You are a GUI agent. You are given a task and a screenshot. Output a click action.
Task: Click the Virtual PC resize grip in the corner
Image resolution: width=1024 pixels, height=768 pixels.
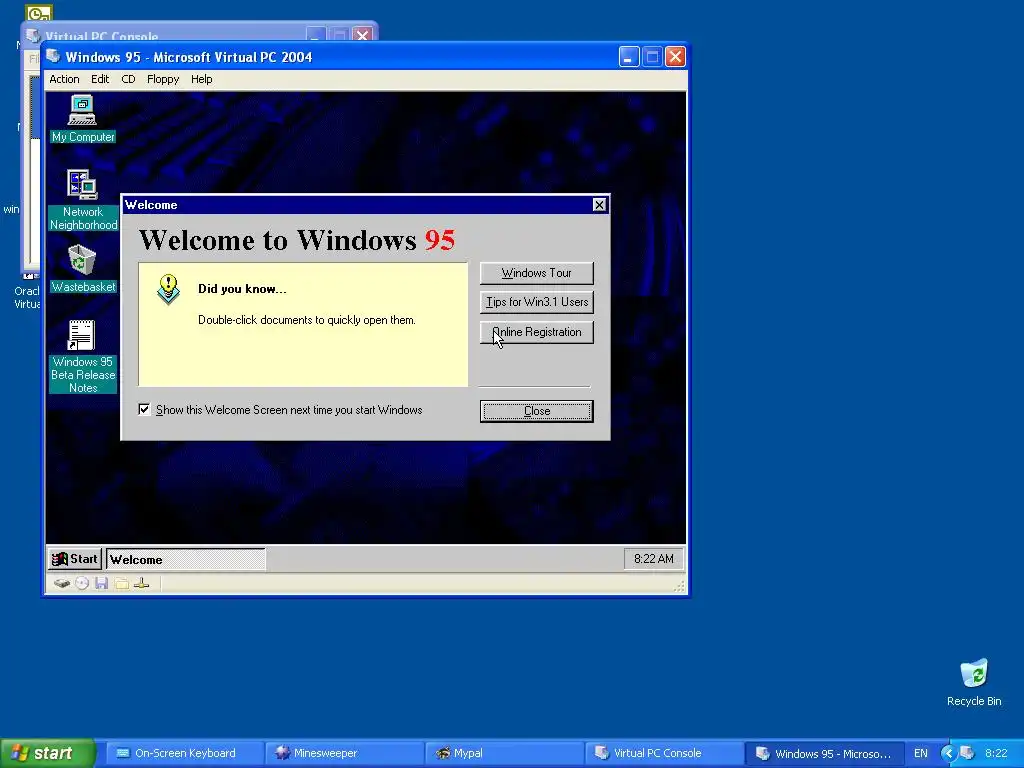coord(679,586)
